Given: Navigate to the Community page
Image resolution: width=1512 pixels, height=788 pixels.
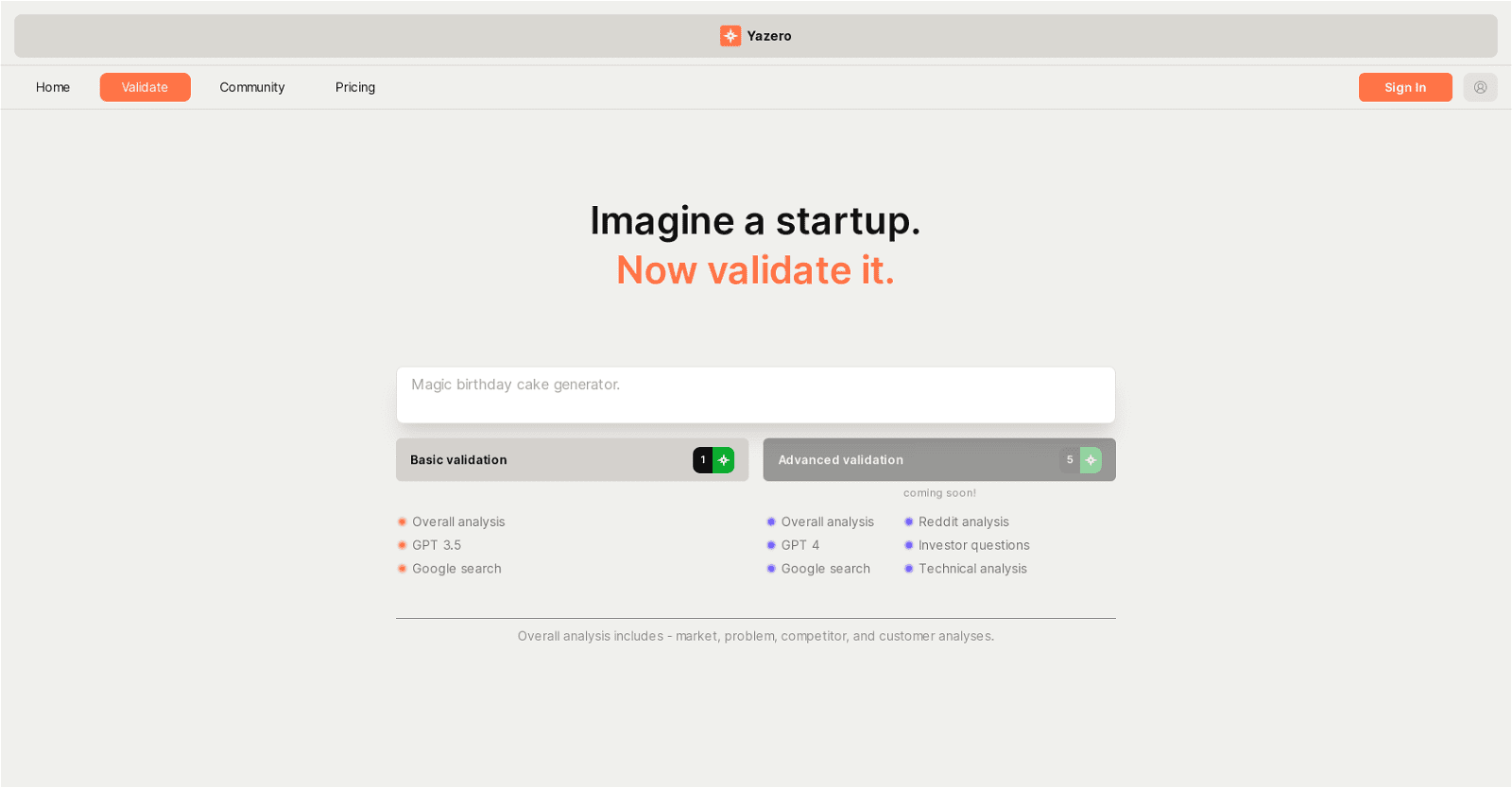Looking at the screenshot, I should (x=251, y=87).
